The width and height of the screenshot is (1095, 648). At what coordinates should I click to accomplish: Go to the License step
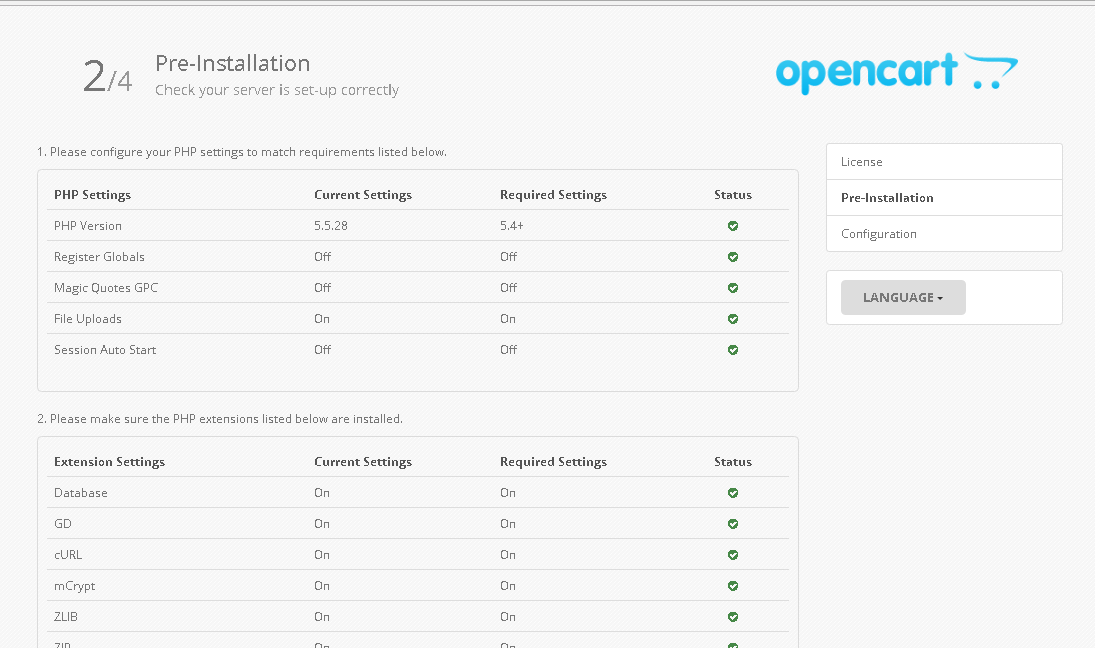point(862,162)
